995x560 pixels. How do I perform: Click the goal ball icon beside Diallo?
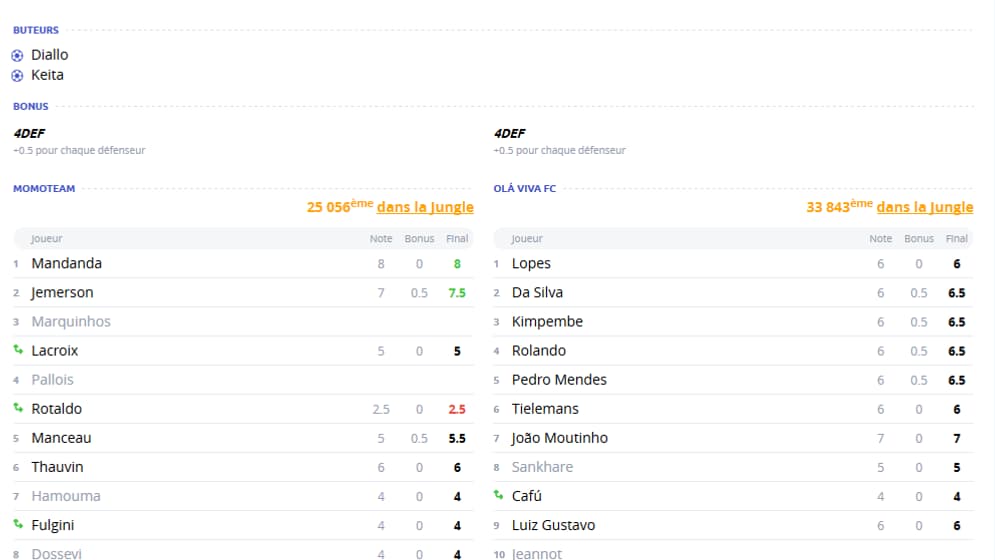click(x=17, y=56)
